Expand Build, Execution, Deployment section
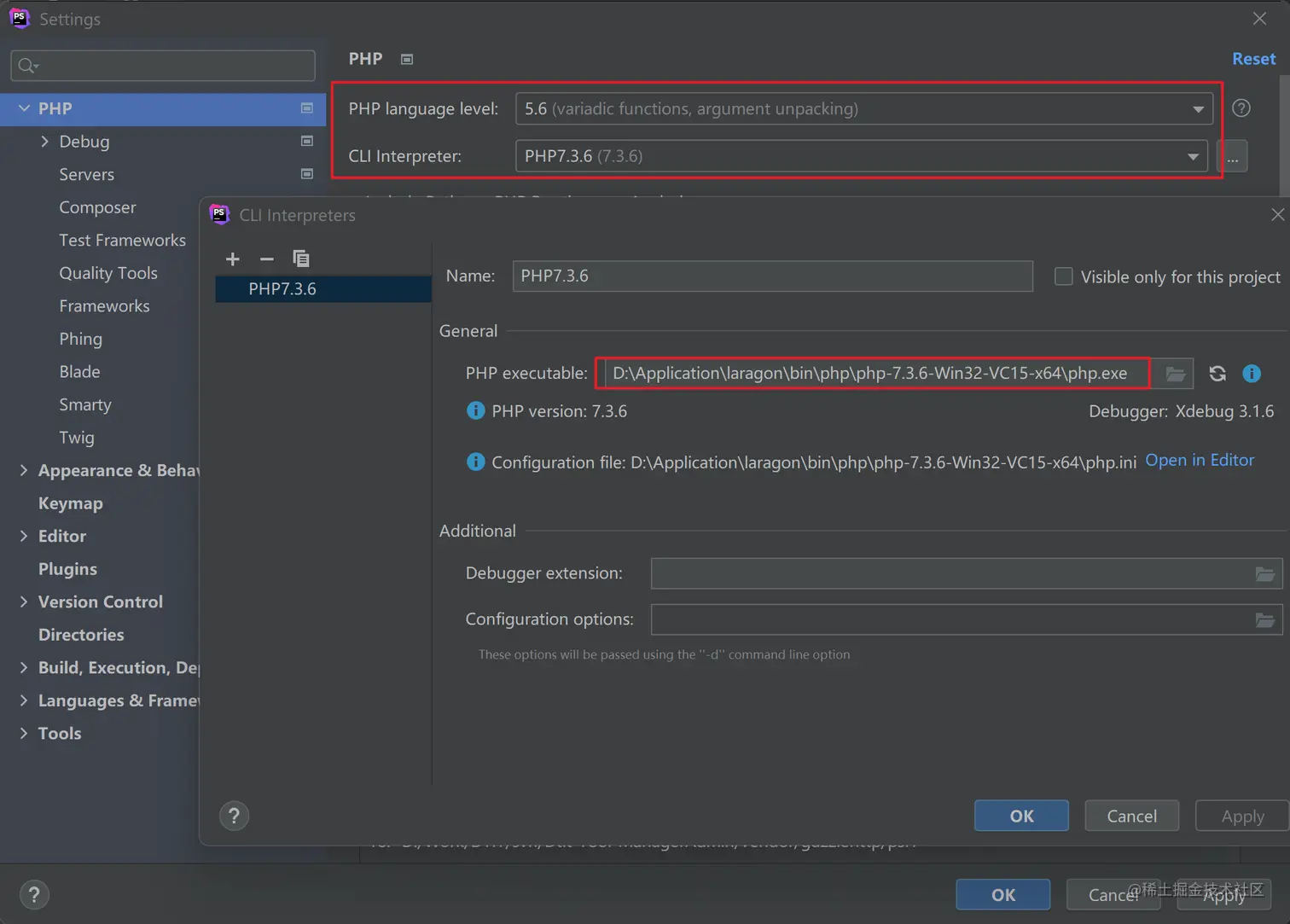Screen dimensions: 1290x924 coord(24,667)
